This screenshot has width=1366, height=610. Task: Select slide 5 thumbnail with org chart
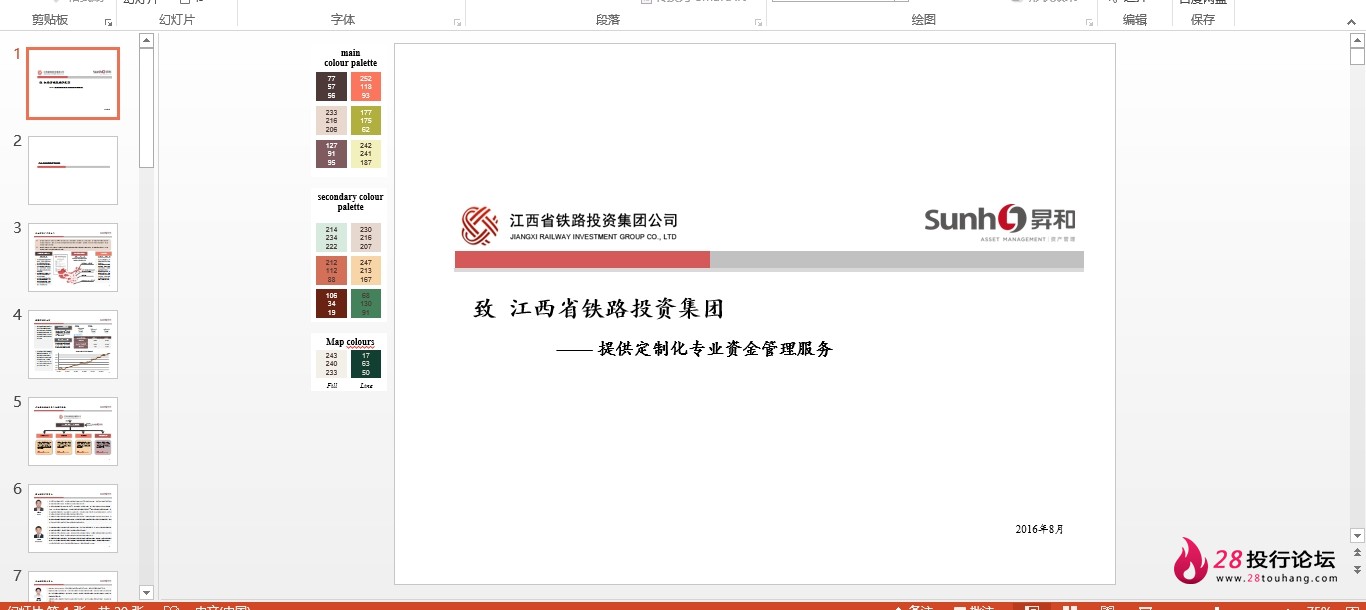73,431
